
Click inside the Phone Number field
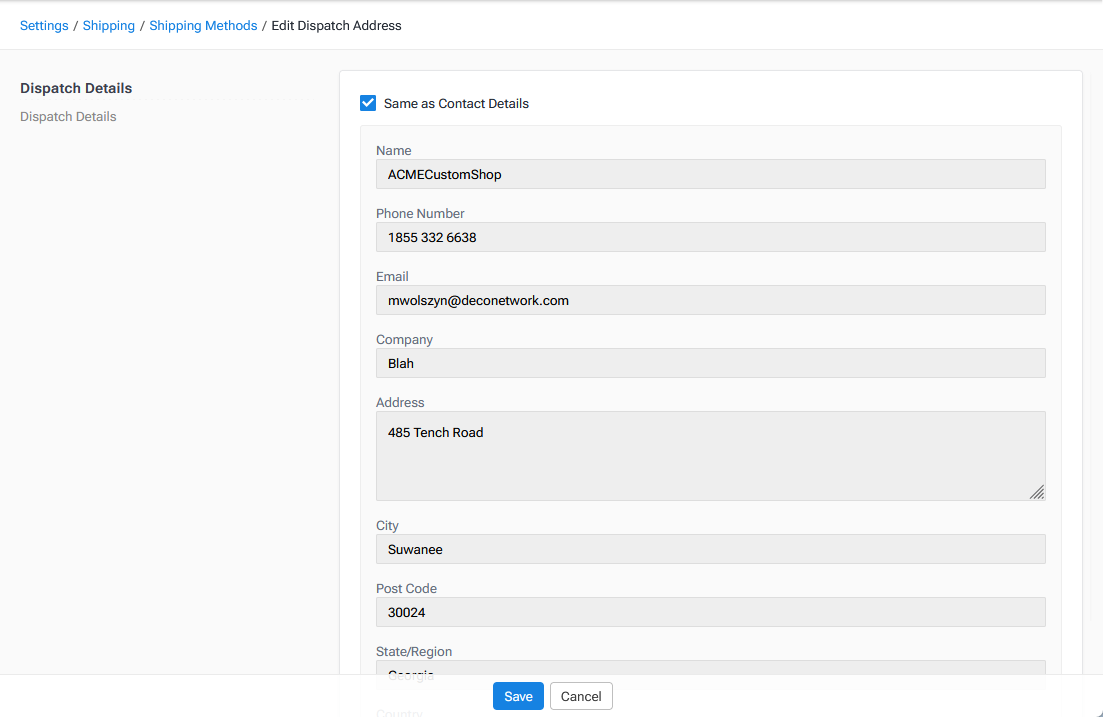coord(710,237)
